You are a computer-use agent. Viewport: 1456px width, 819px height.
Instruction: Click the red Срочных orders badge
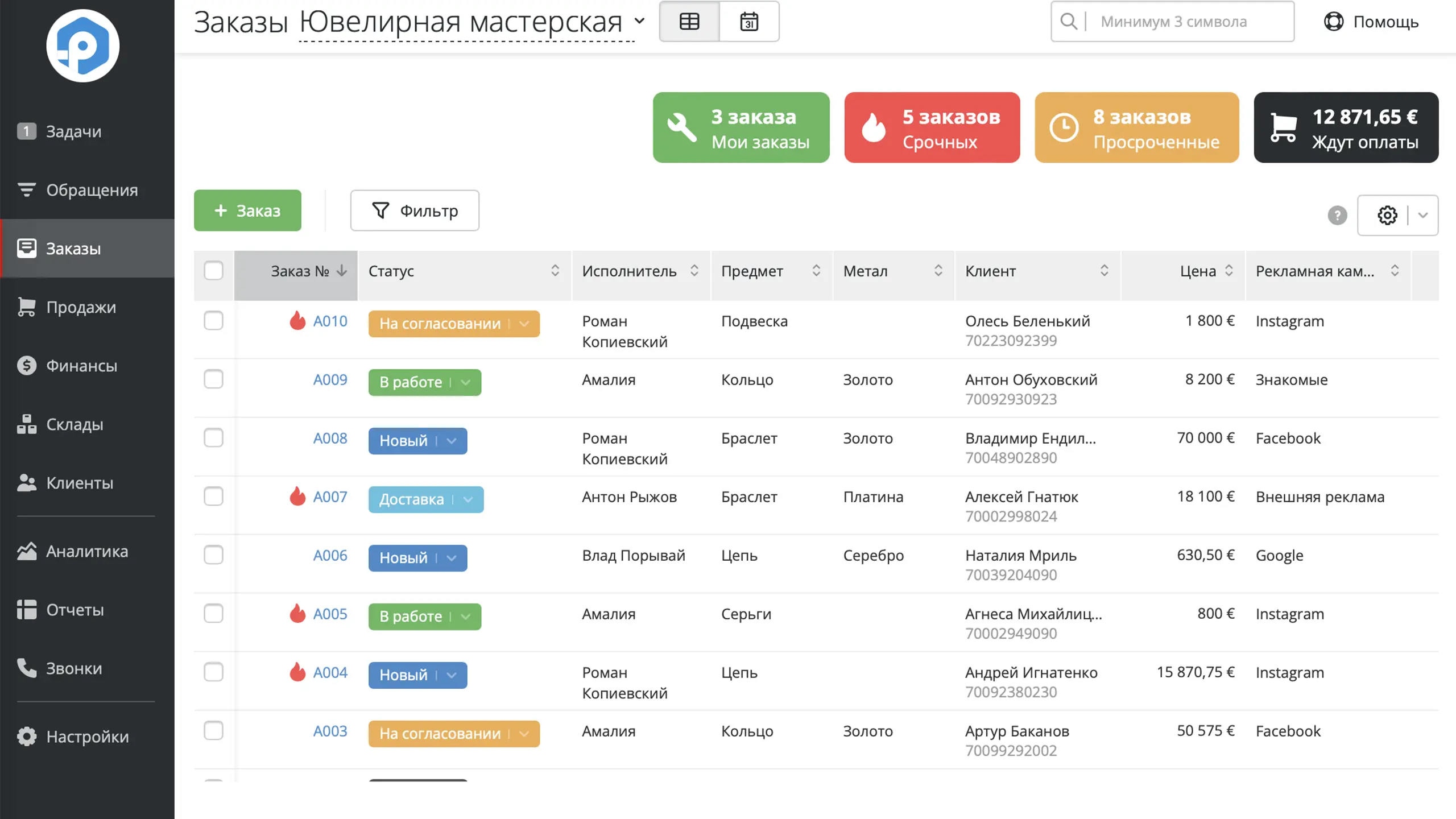[x=932, y=128]
